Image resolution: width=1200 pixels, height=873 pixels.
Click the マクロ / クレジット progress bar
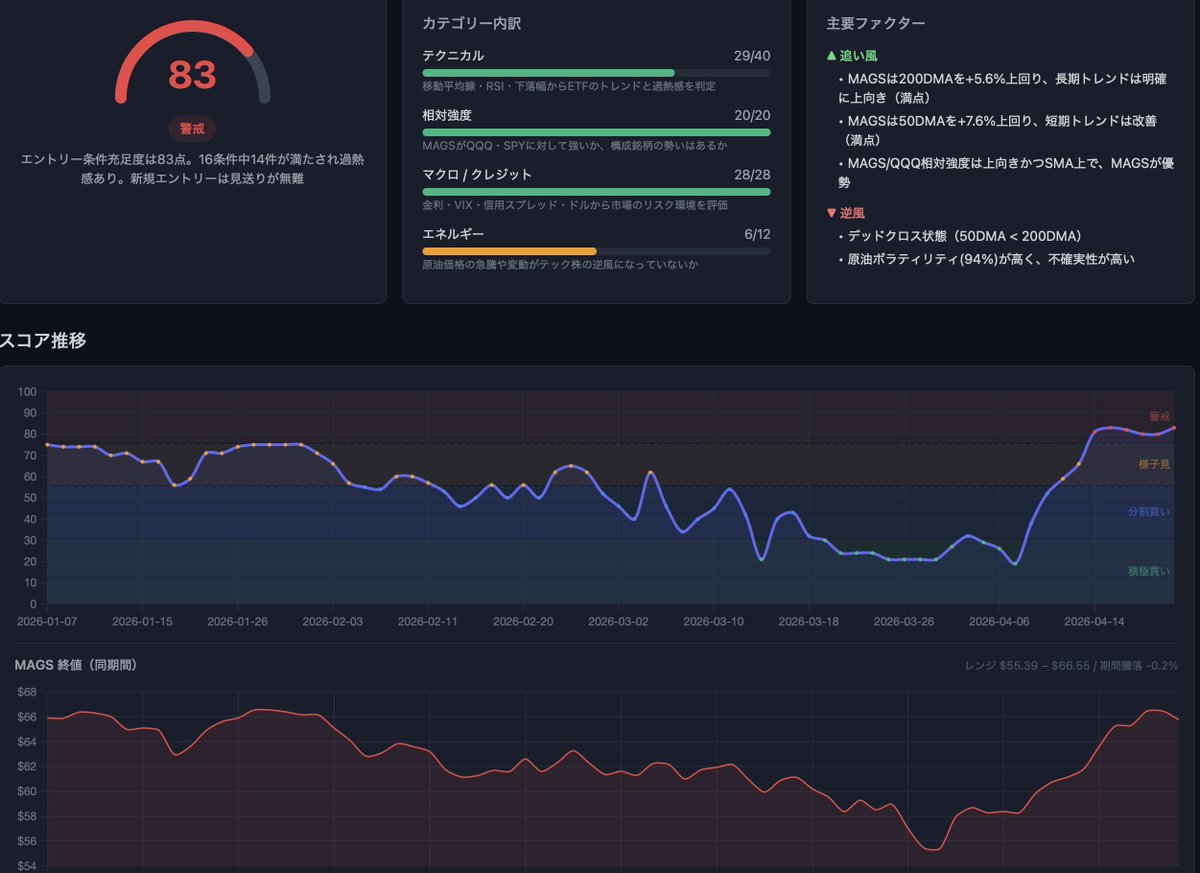point(597,191)
